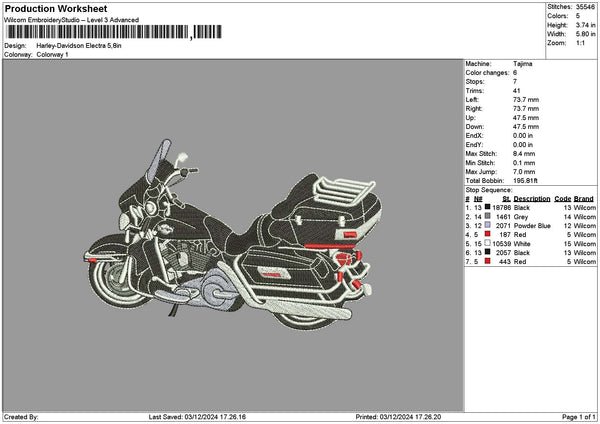The image size is (600, 424).
Task: Click the Trims value 41
Action: [x=517, y=91]
